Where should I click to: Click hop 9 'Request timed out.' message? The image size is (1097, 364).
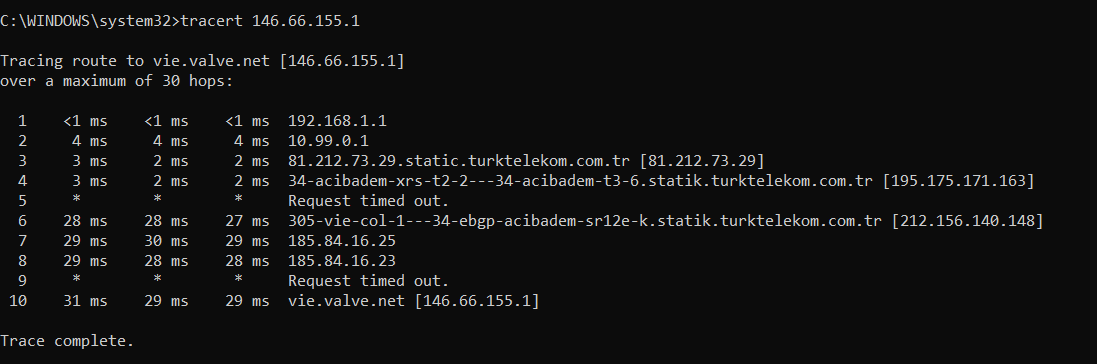pos(369,281)
